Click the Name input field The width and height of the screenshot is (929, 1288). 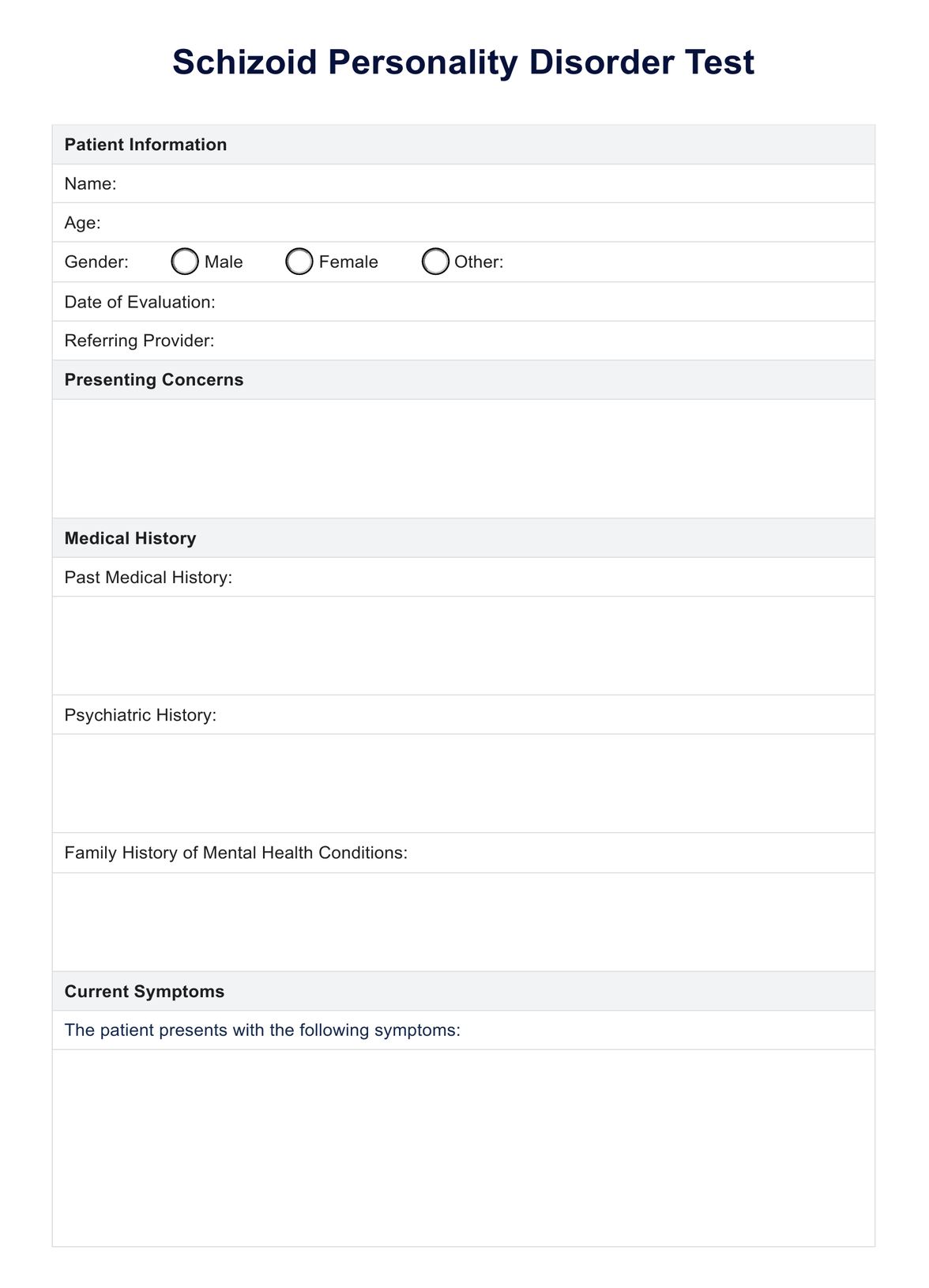click(490, 184)
